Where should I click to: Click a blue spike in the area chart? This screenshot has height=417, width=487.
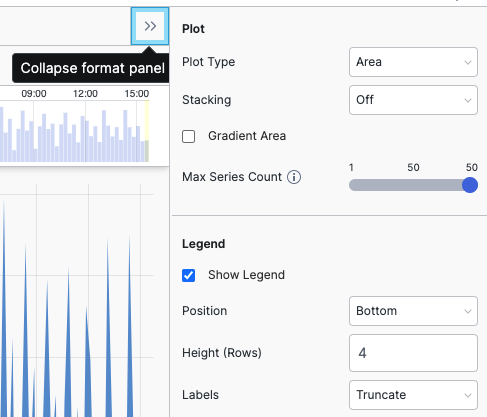(x=108, y=333)
